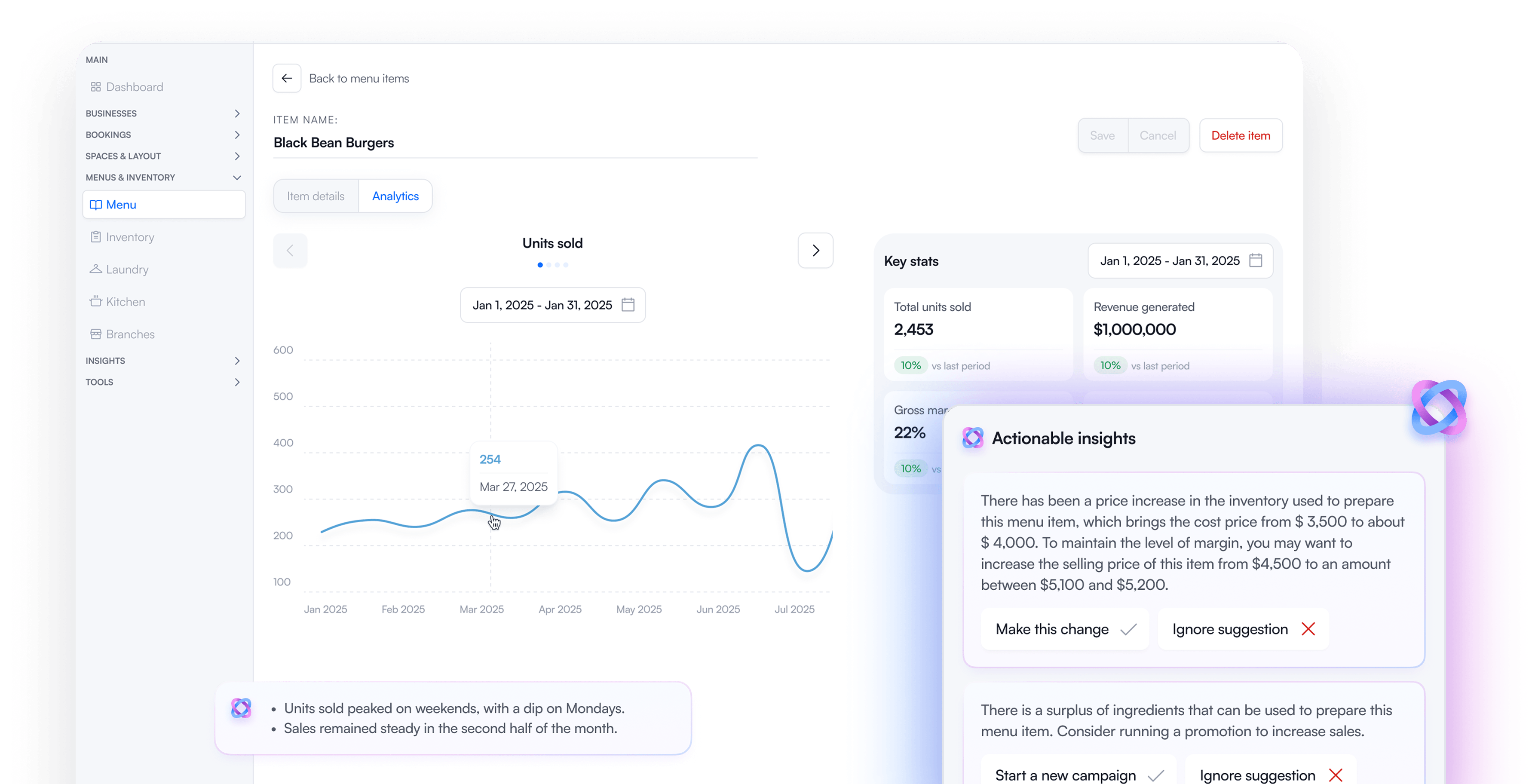Image resolution: width=1532 pixels, height=784 pixels.
Task: Open Dashboard in the sidebar
Action: click(x=127, y=87)
